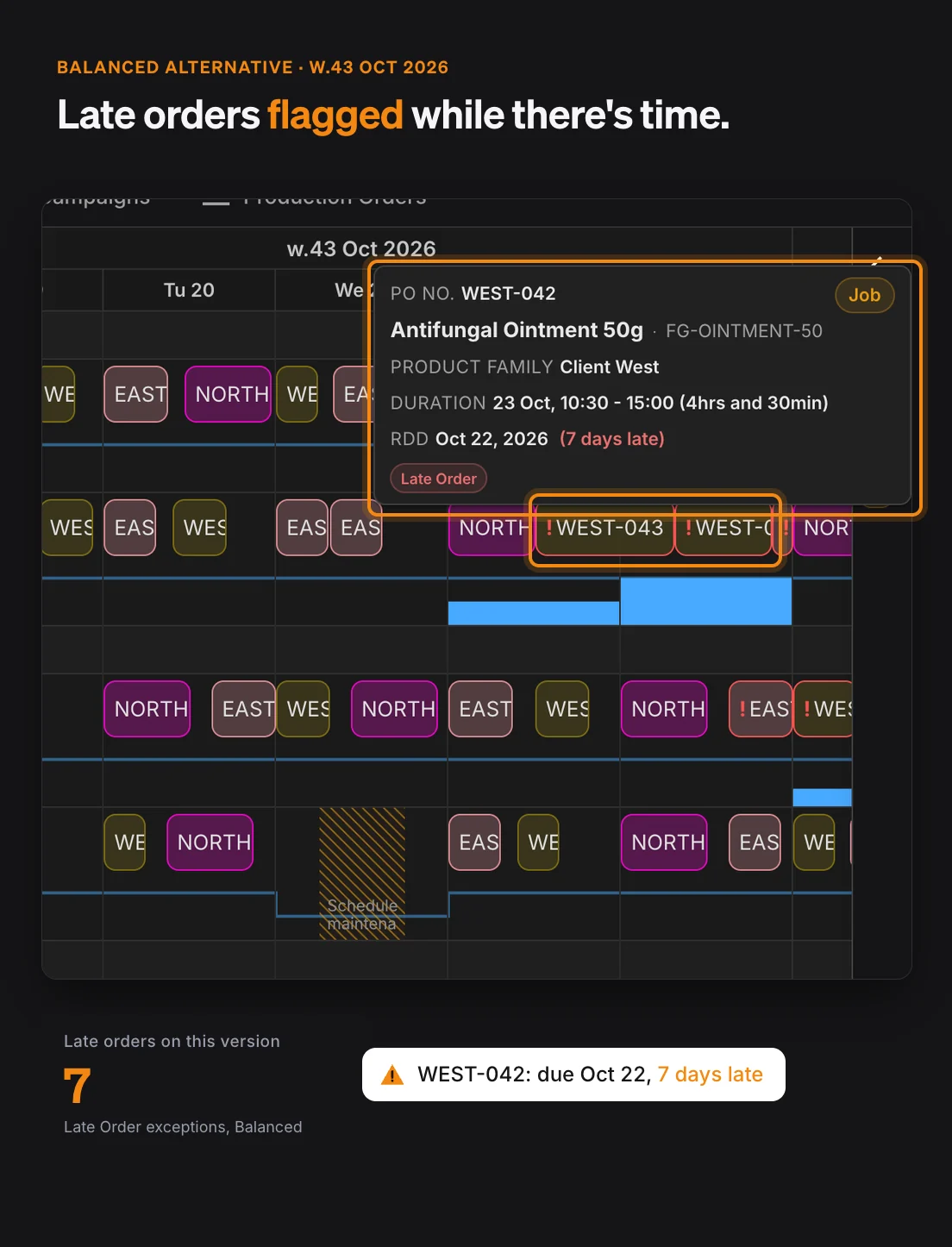The height and width of the screenshot is (1247, 952).
Task: Select the truncated WEST-0 job after WEST-043
Action: tap(723, 528)
